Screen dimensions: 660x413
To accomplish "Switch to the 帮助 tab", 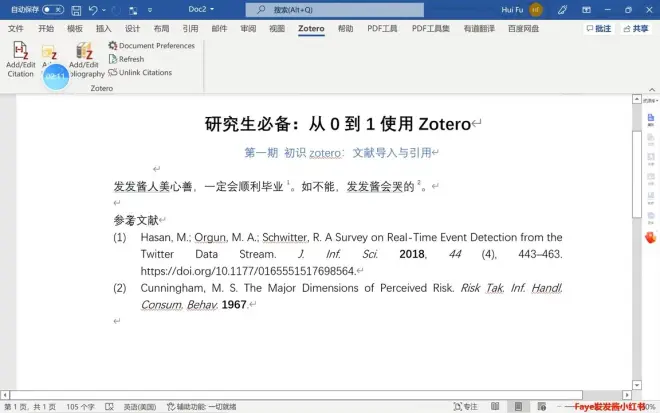I will point(346,28).
